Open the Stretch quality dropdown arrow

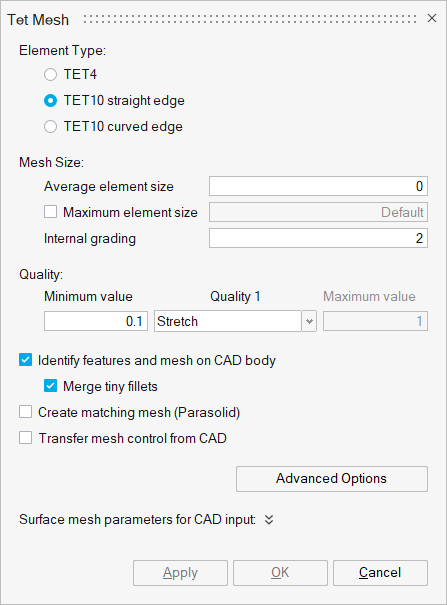(x=309, y=321)
